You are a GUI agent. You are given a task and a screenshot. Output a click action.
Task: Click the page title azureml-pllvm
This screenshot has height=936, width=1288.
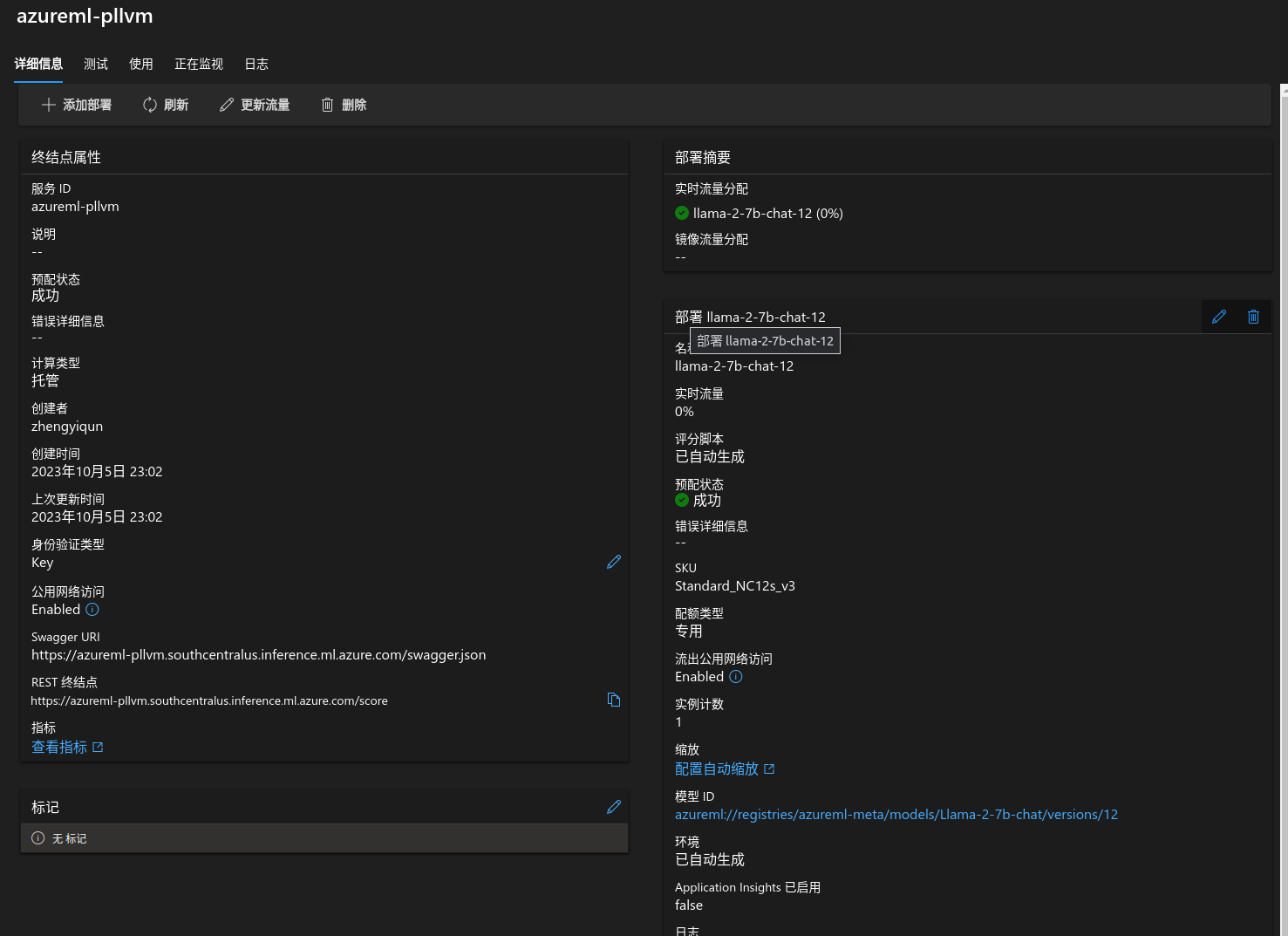click(x=85, y=16)
